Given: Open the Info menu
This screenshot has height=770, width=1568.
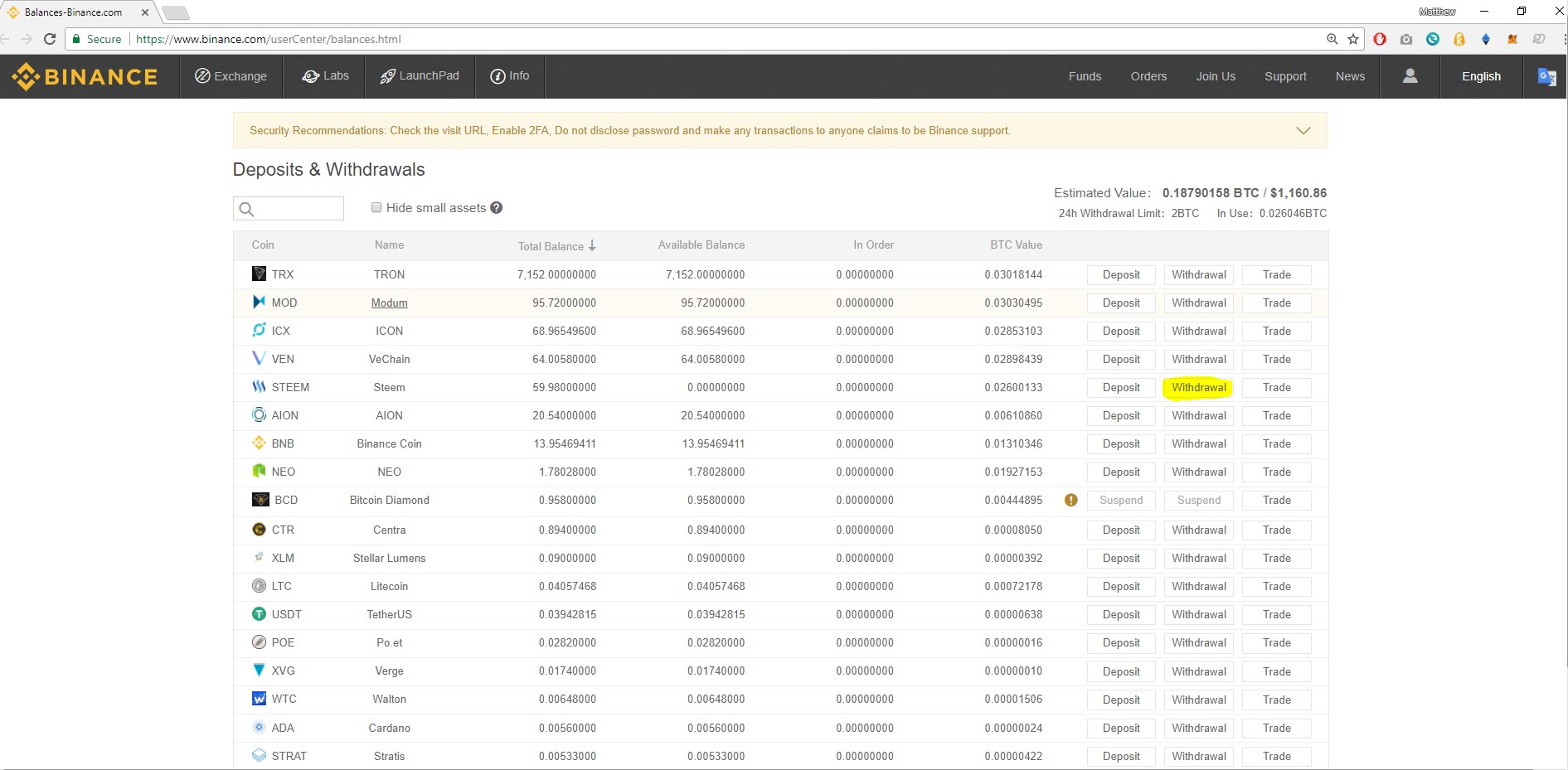Looking at the screenshot, I should [510, 76].
